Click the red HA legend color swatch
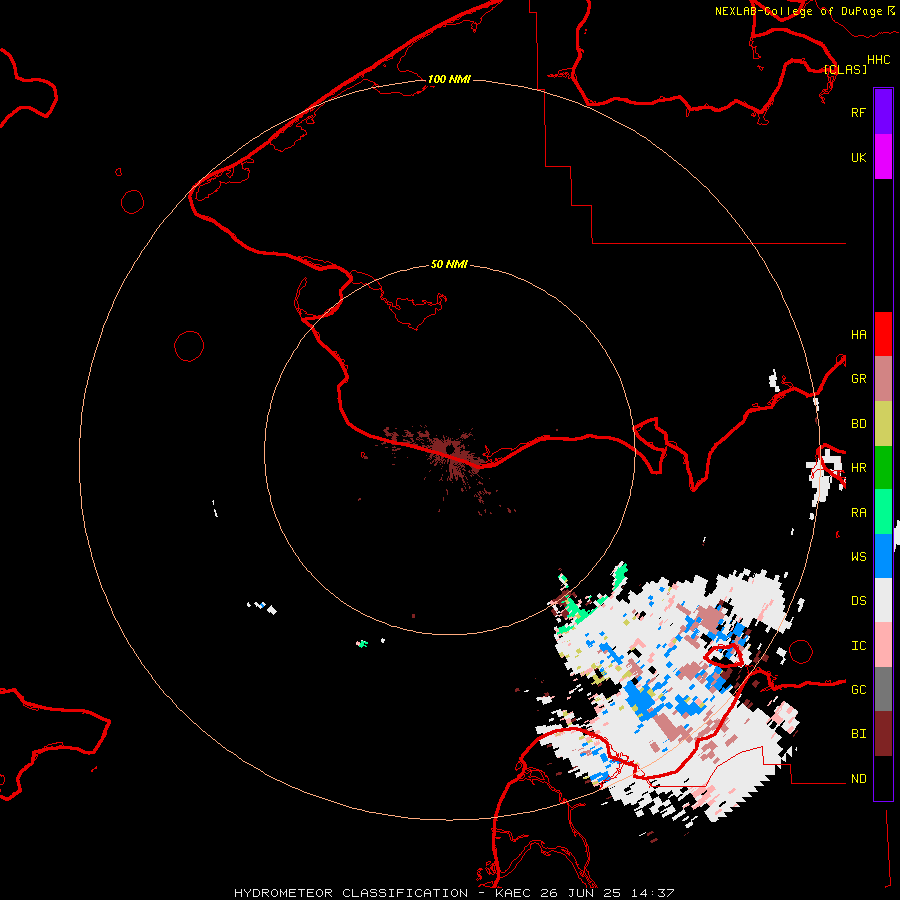900x900 pixels. [883, 334]
